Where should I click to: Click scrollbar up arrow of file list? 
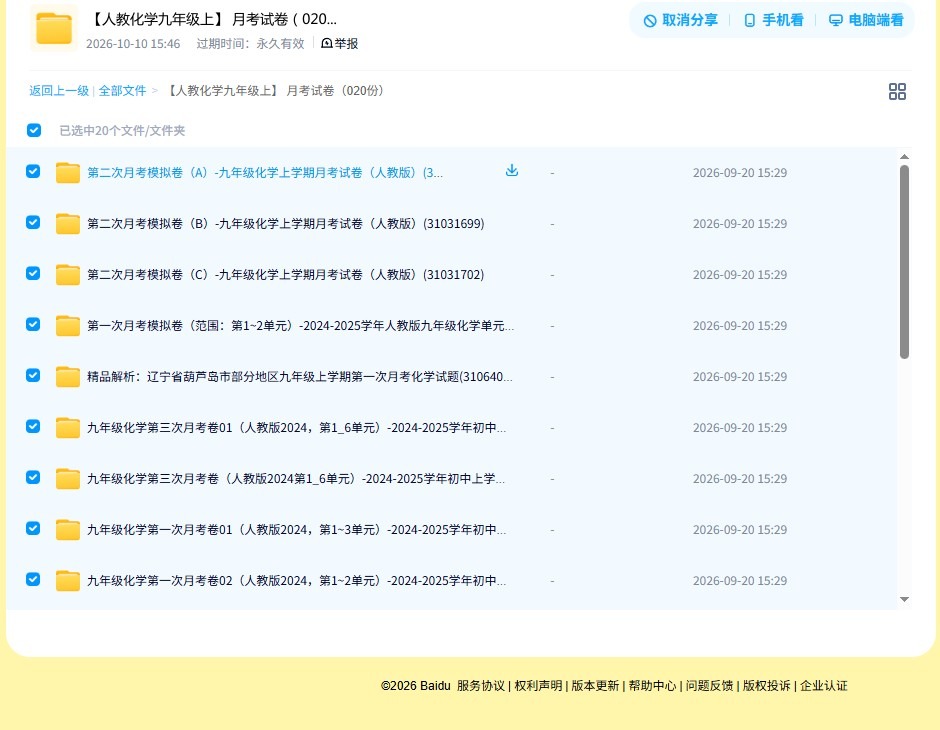[904, 157]
